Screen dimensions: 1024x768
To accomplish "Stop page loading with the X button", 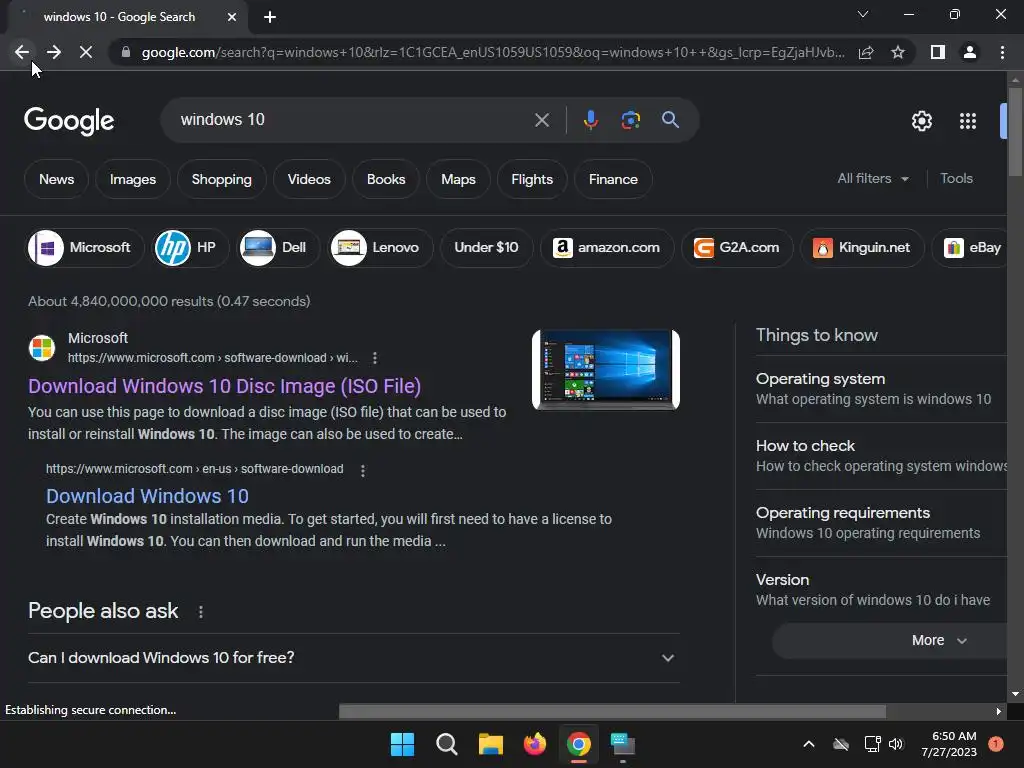I will tap(86, 52).
